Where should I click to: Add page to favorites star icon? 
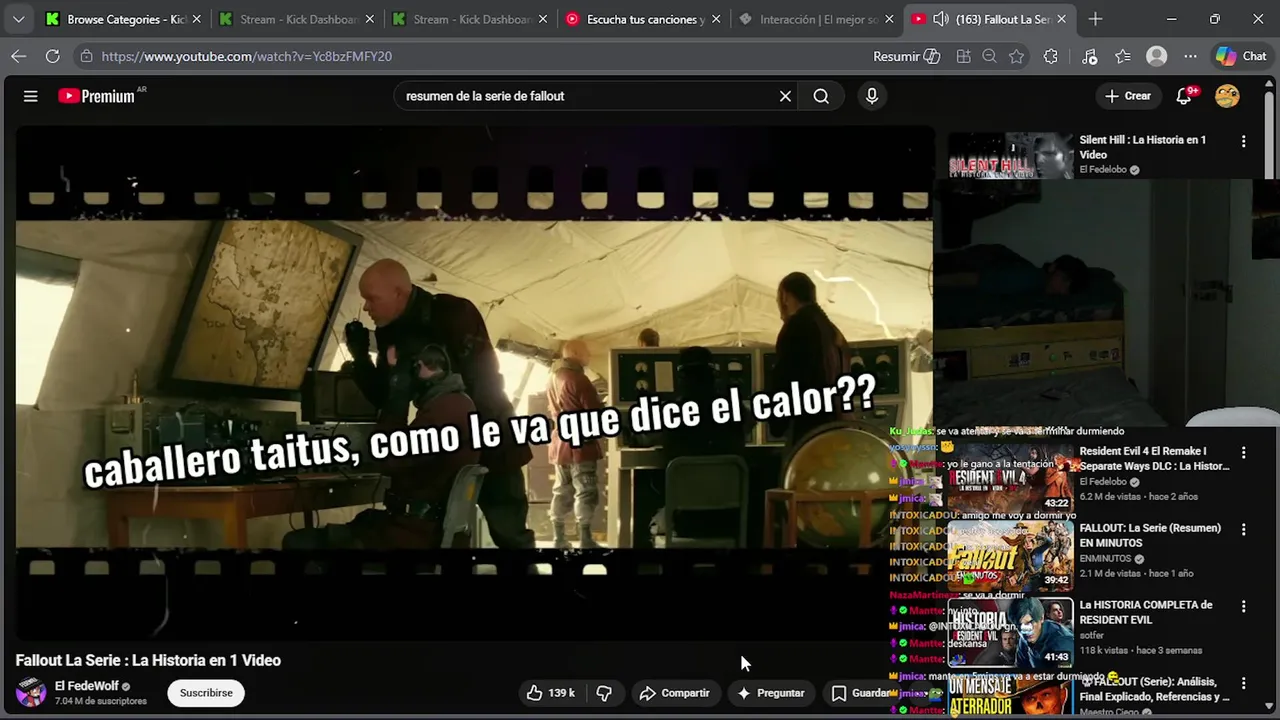tap(1017, 56)
